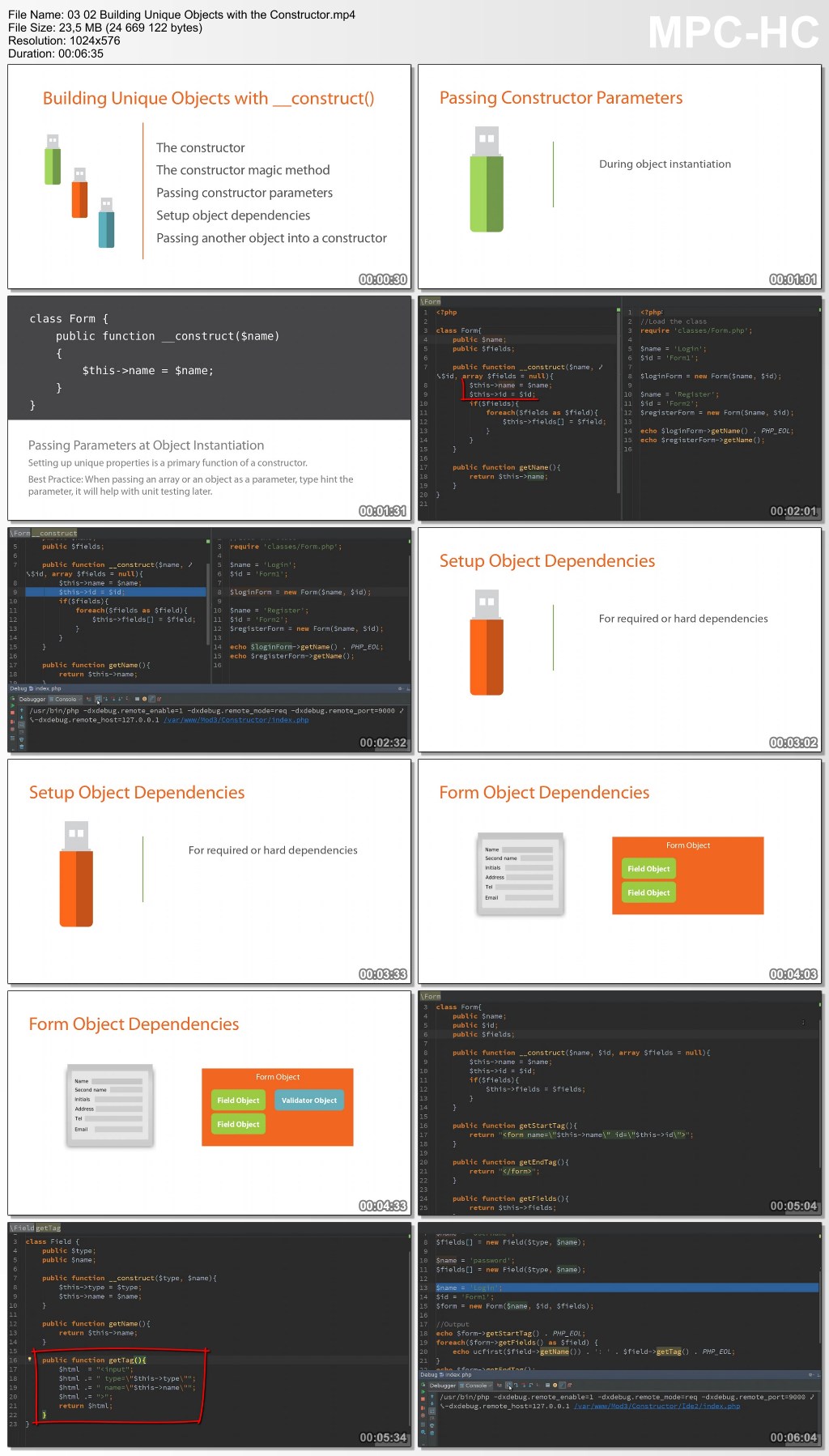829x1456 pixels.
Task: Click 'Setup object dependencies' bullet text
Action: (233, 215)
